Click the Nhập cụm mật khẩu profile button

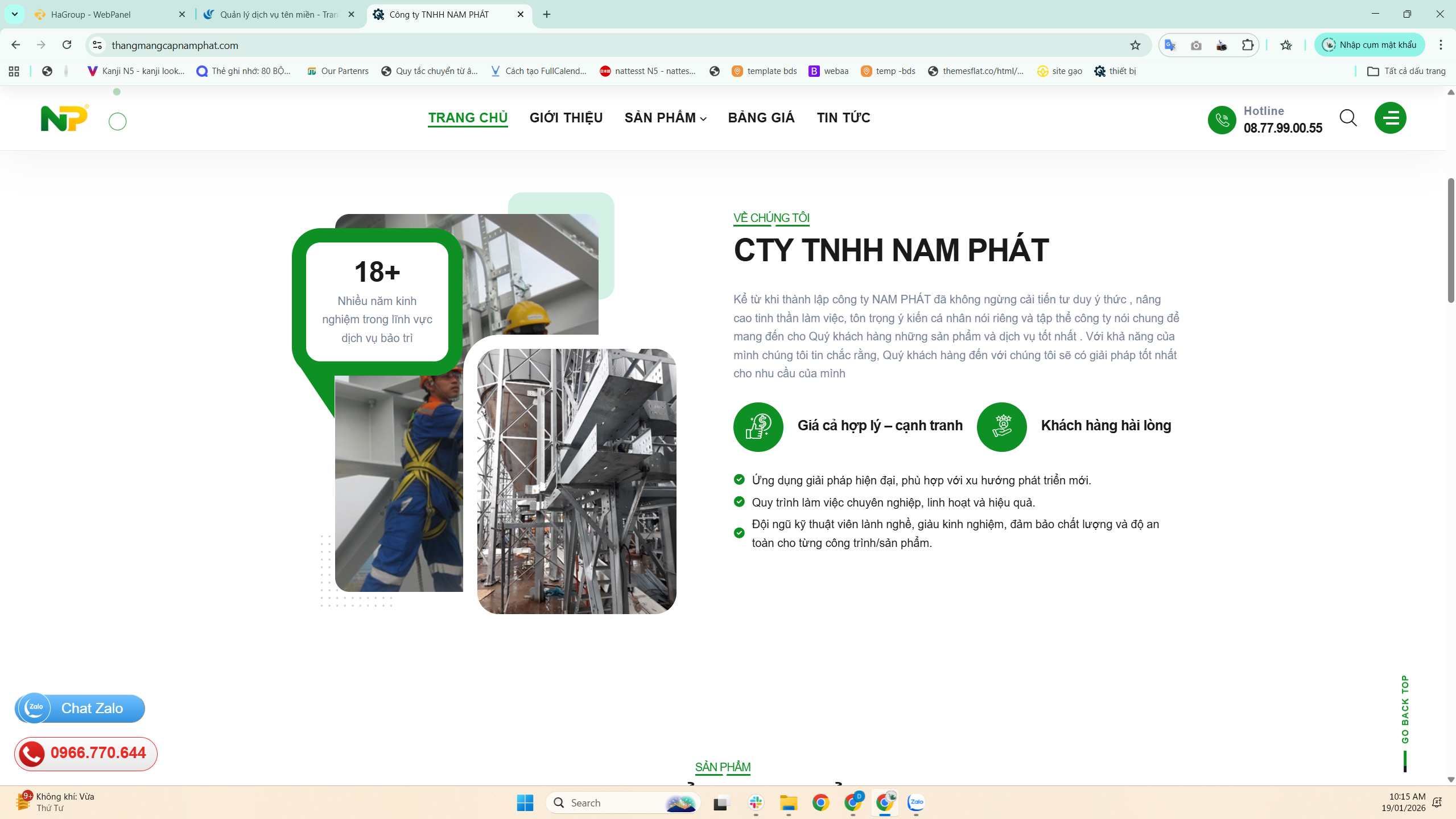coord(1370,45)
